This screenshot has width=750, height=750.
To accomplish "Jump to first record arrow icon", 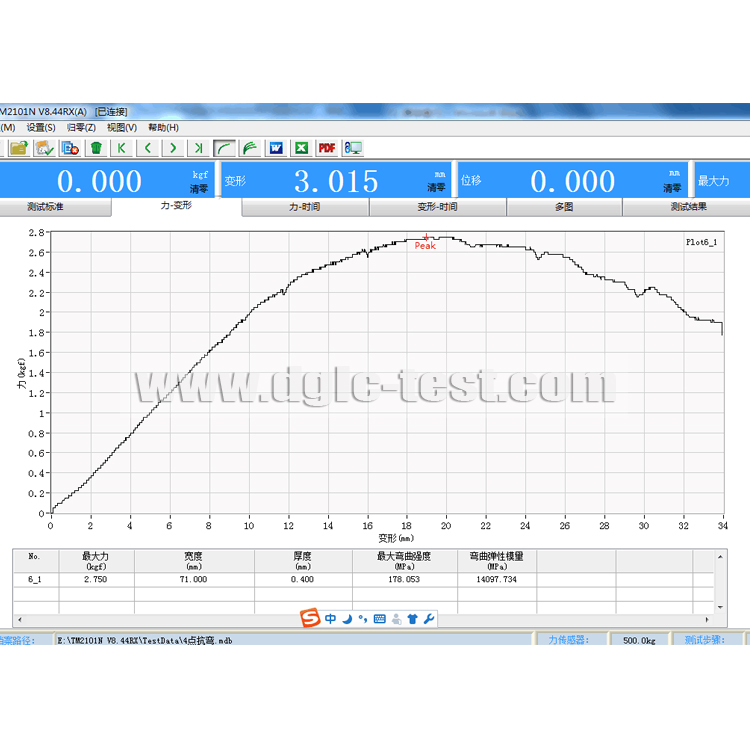I will [122, 148].
